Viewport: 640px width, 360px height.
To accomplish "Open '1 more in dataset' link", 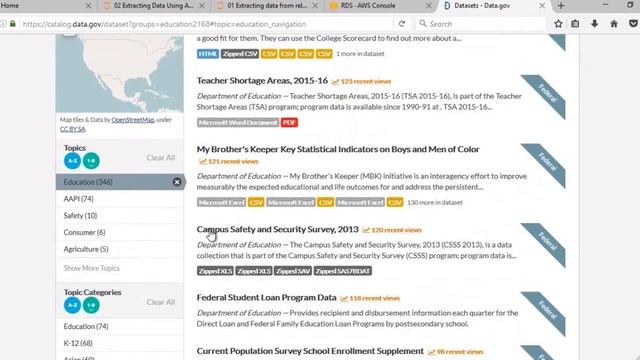I will (x=360, y=54).
